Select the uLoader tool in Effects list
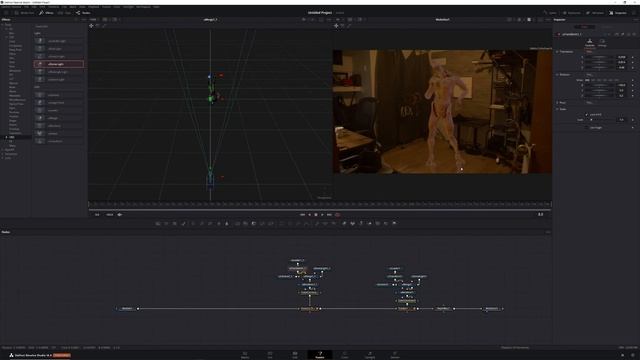640x360 pixels. 59,110
